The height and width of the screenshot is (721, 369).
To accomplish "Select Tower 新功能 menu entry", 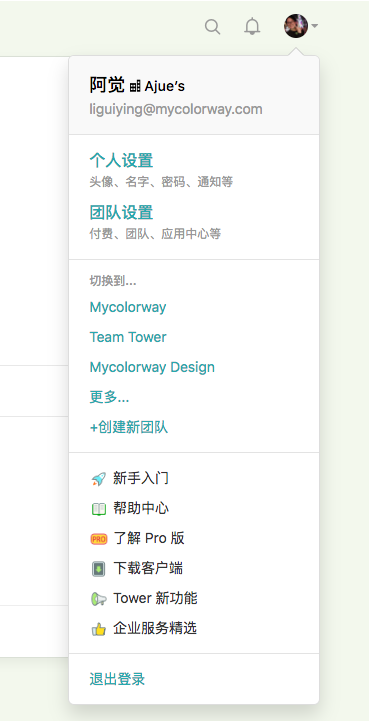I will pyautogui.click(x=156, y=598).
